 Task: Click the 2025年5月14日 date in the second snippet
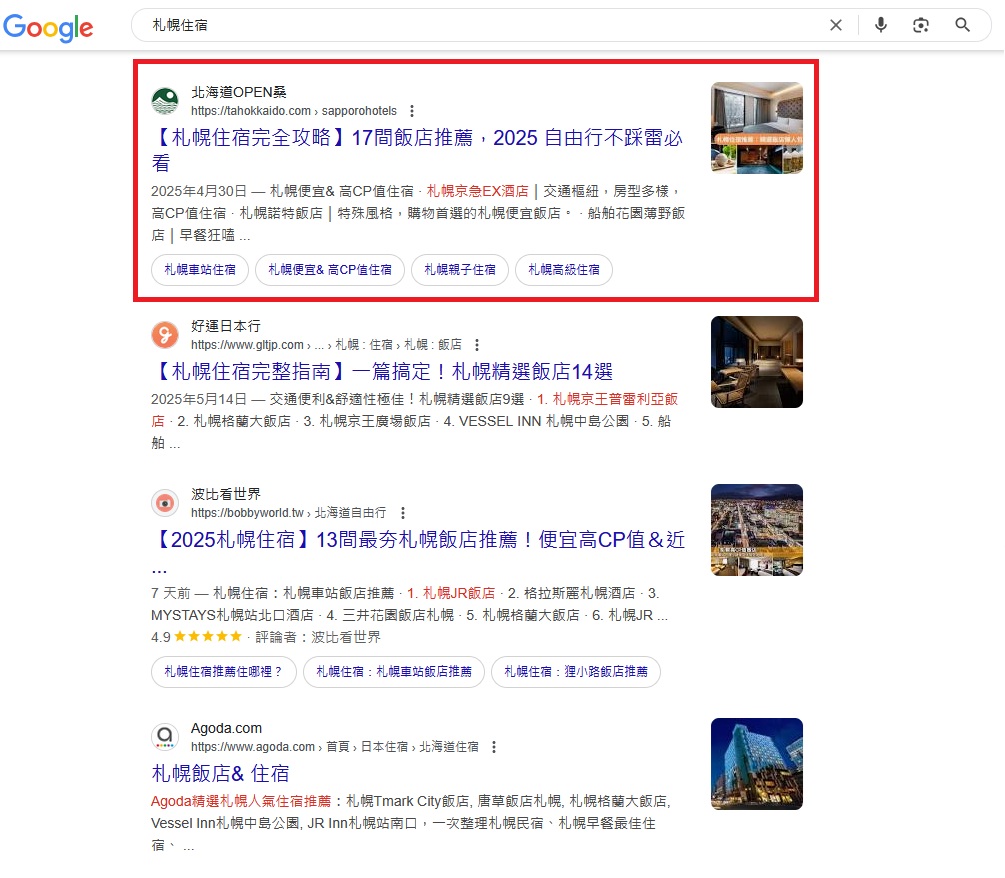(x=199, y=399)
